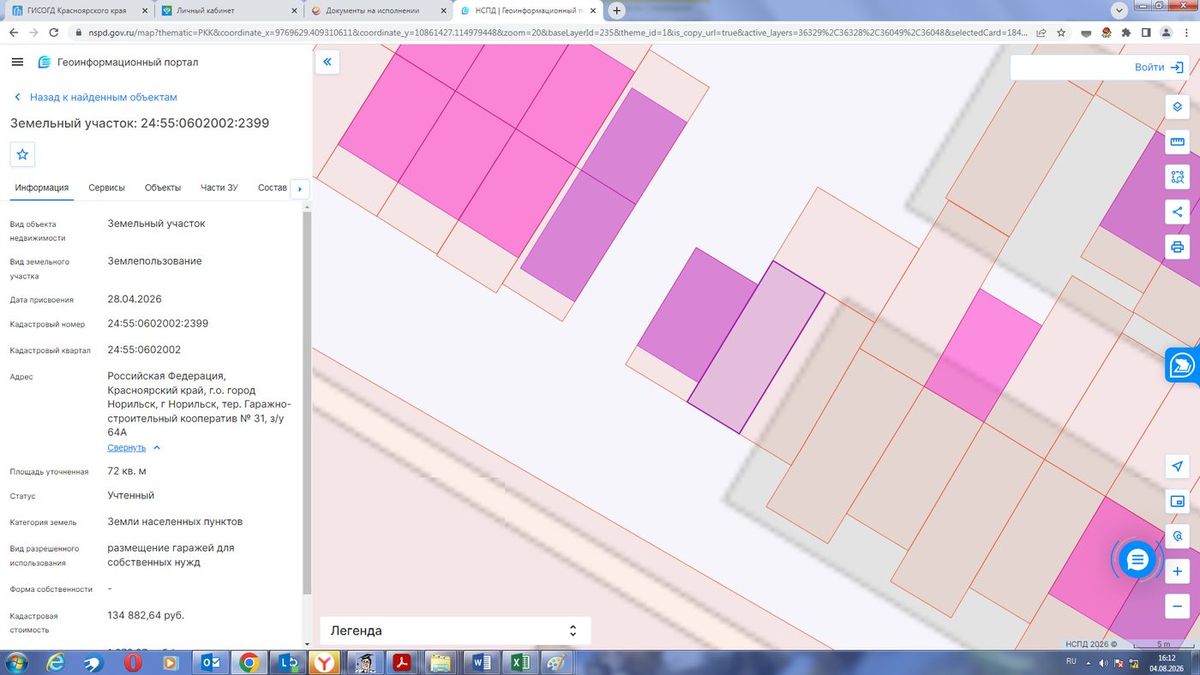Open new browser tab with plus
Image resolution: width=1200 pixels, height=675 pixels.
617,11
